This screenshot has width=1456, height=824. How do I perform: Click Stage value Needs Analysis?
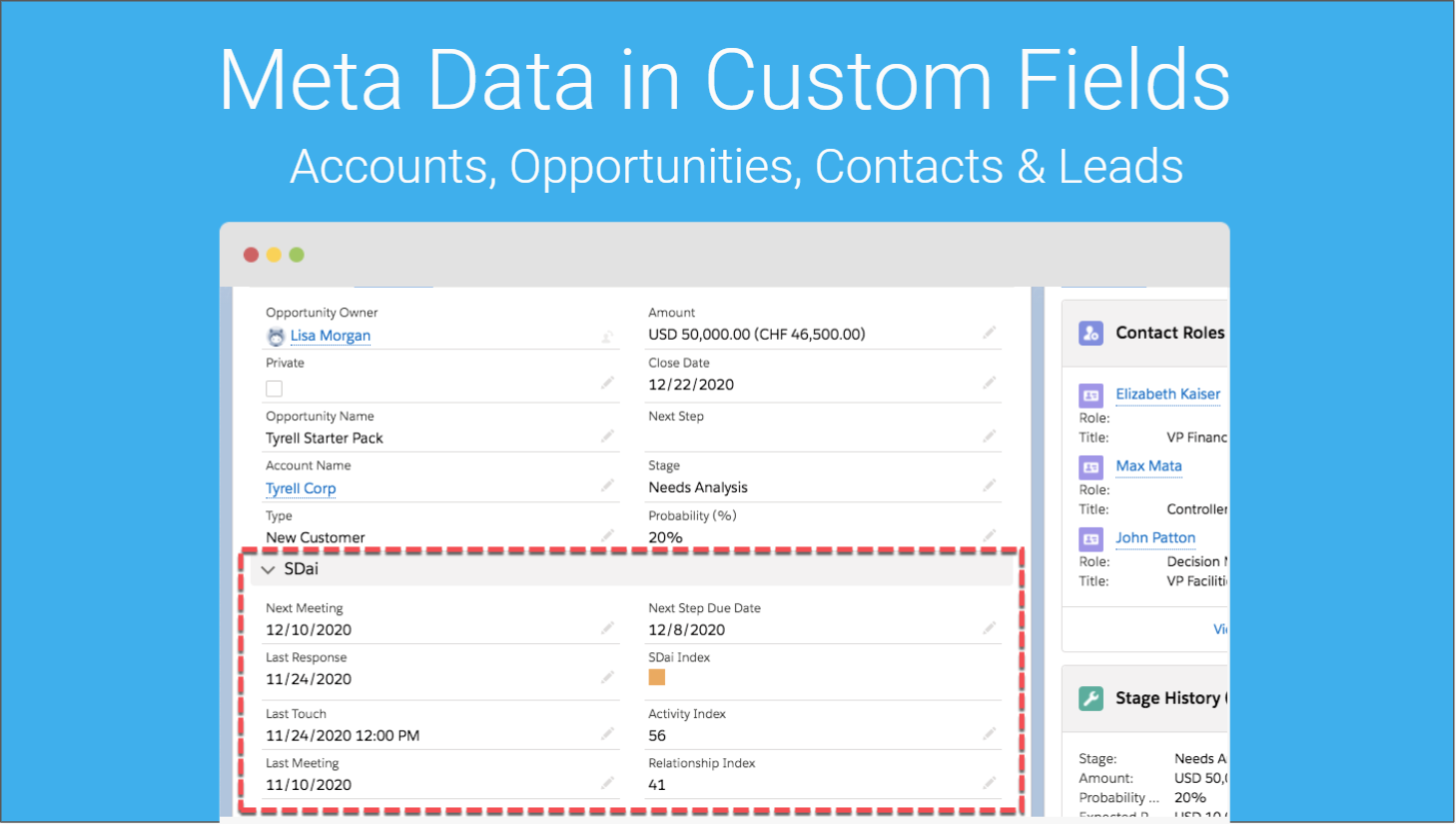click(698, 487)
